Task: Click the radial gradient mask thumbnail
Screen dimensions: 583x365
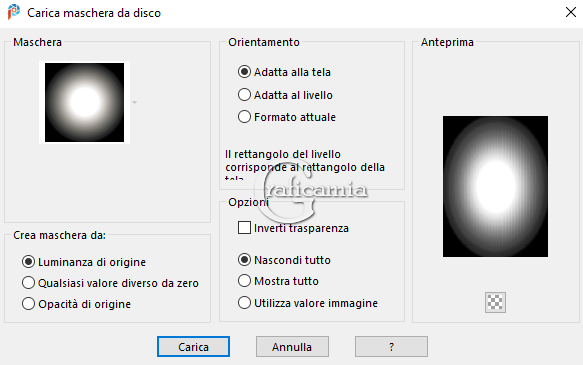Action: pyautogui.click(x=84, y=102)
